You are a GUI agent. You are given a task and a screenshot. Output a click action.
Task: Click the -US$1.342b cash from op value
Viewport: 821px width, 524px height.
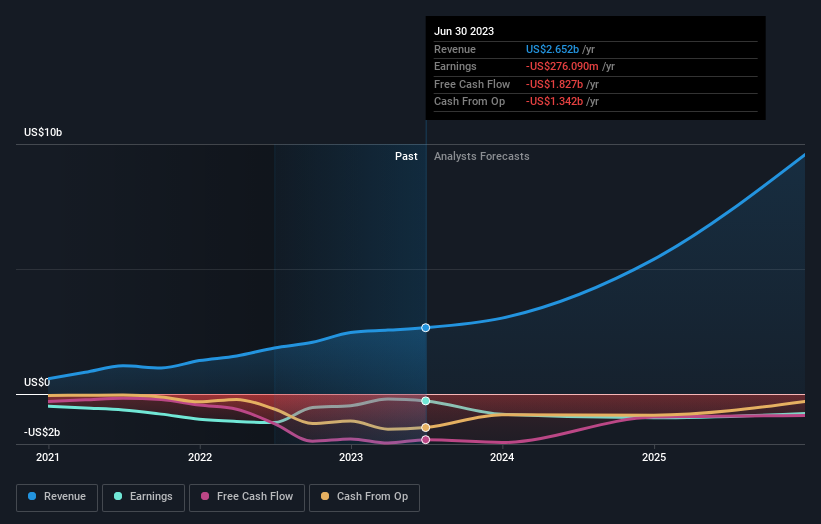(554, 102)
